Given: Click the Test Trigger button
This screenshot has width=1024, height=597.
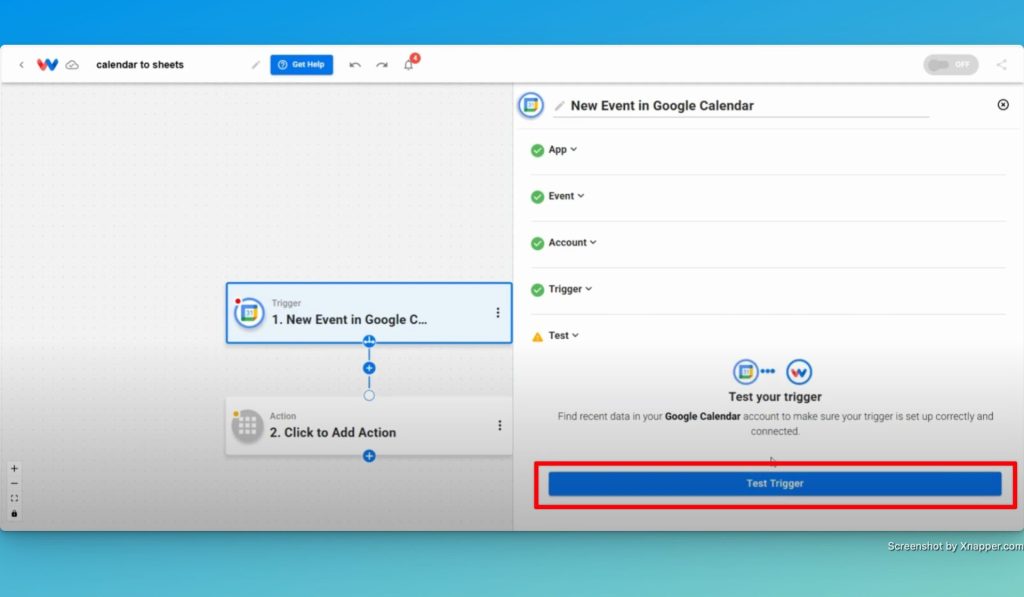Looking at the screenshot, I should [775, 483].
